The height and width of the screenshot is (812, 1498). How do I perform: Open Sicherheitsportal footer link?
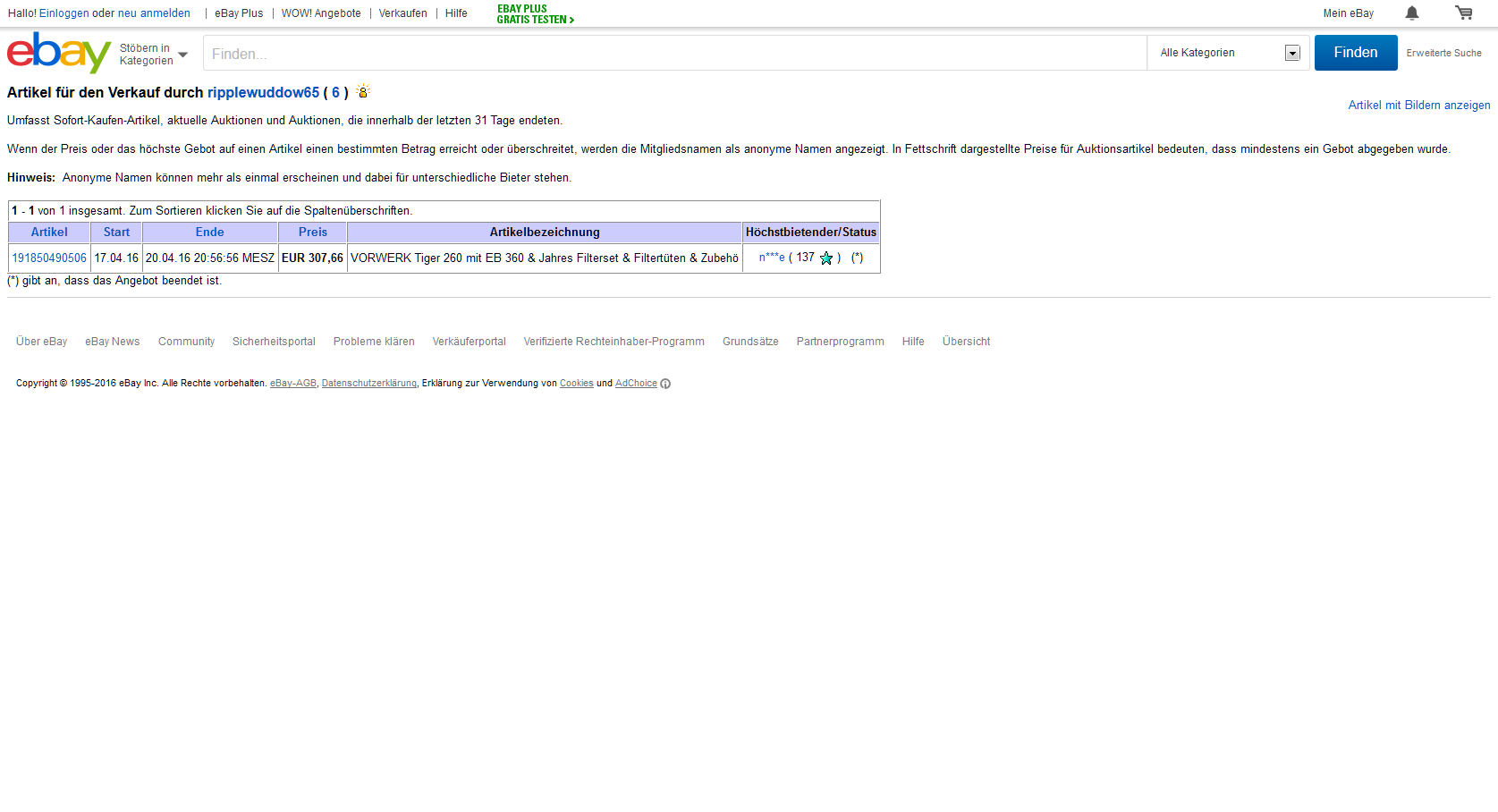coord(274,342)
